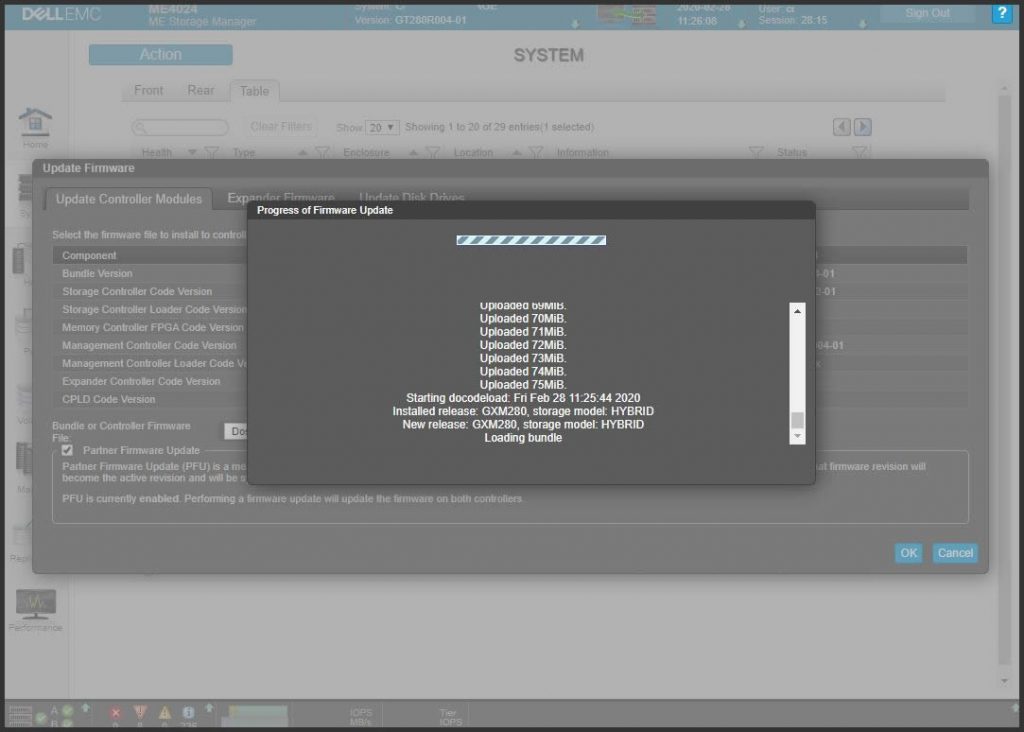The width and height of the screenshot is (1024, 732).
Task: Click the red error events icon in footer
Action: [116, 714]
